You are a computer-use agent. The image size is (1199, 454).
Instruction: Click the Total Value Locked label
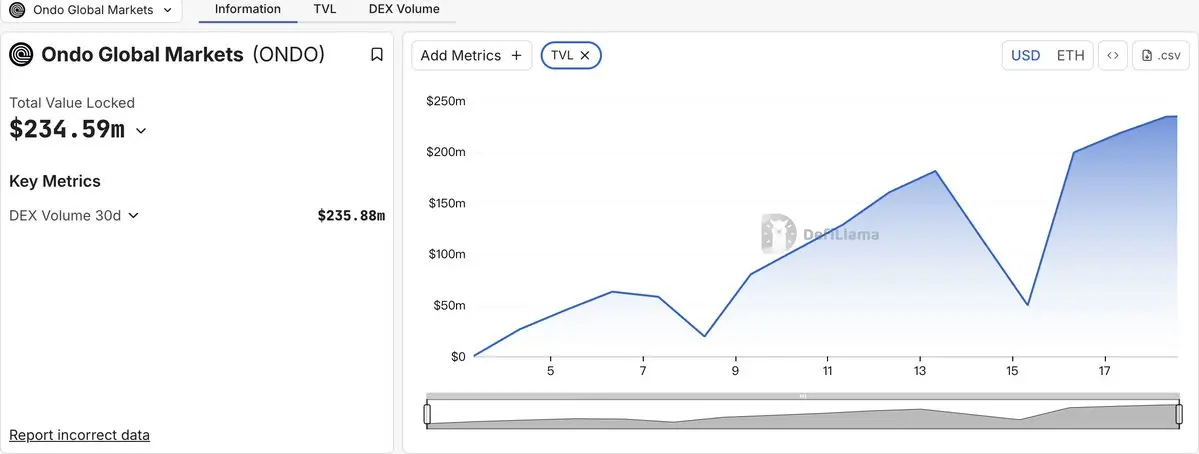pyautogui.click(x=72, y=102)
